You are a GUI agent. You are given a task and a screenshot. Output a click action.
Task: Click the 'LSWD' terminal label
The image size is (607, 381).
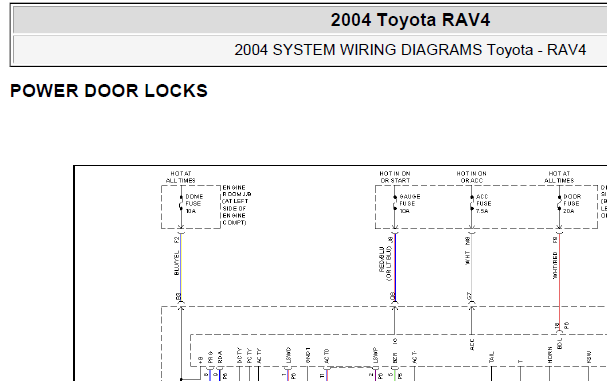click(x=288, y=355)
